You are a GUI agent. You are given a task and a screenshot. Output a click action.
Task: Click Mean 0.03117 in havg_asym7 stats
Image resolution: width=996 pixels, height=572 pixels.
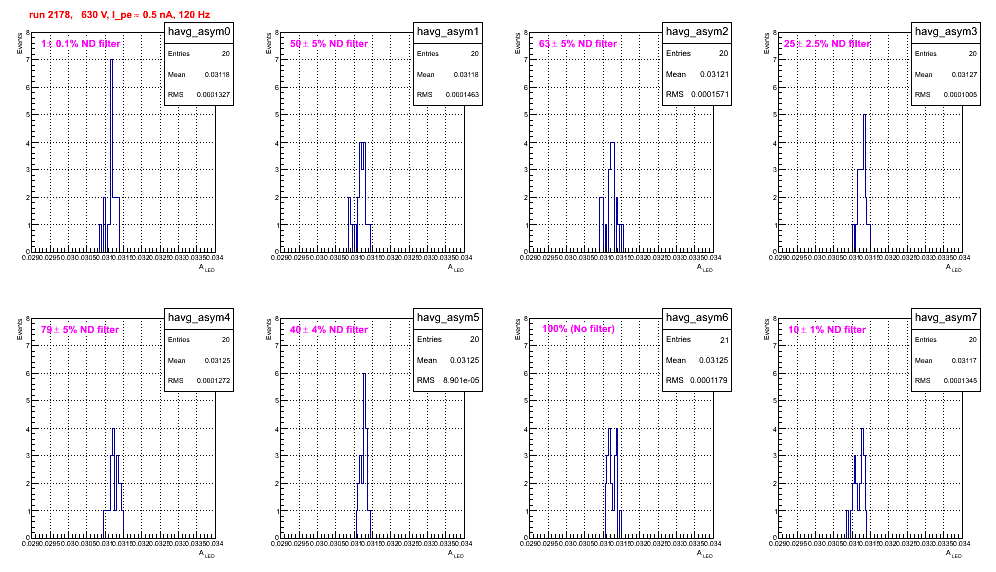(x=946, y=360)
